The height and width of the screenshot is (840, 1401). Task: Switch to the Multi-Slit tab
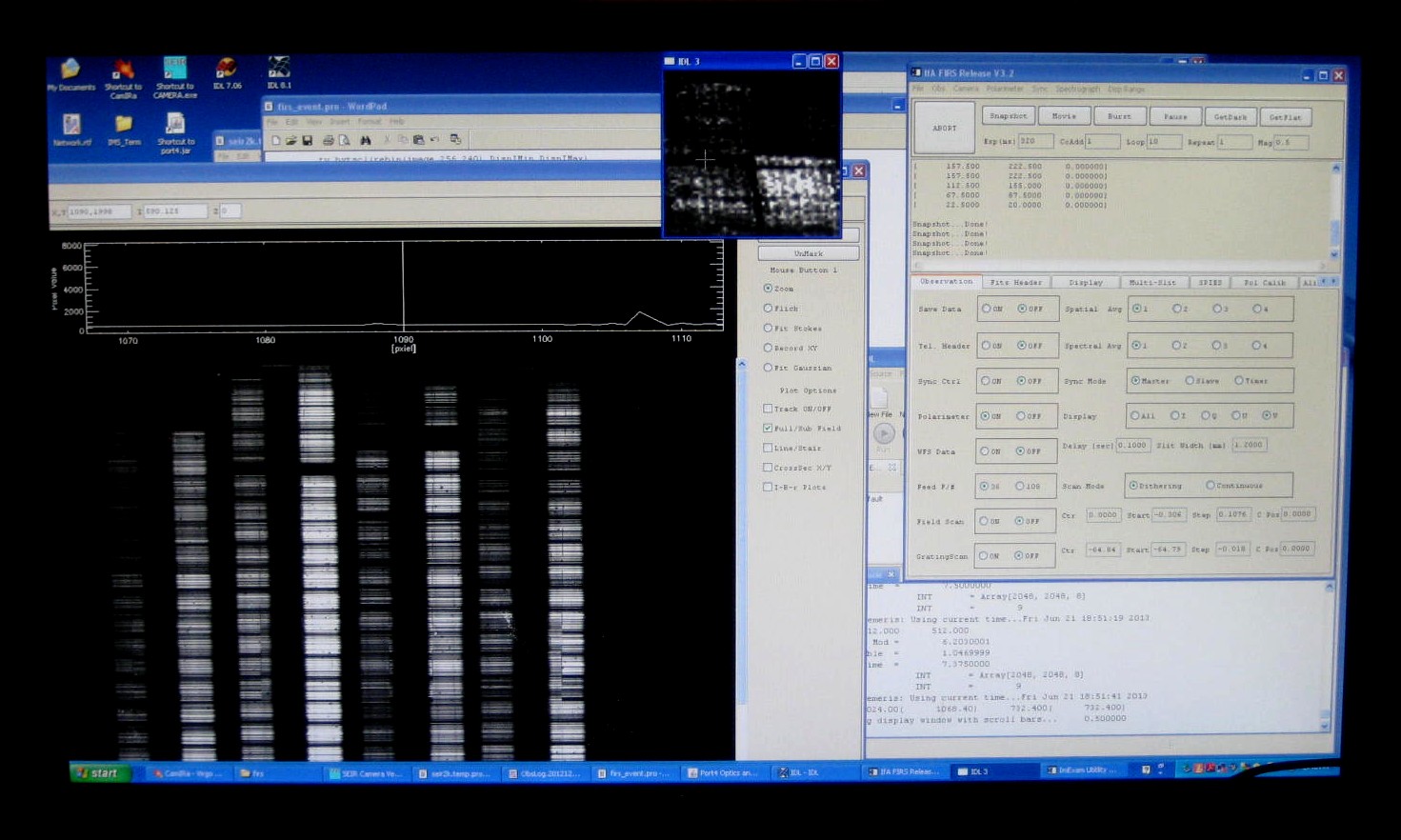(x=1152, y=282)
